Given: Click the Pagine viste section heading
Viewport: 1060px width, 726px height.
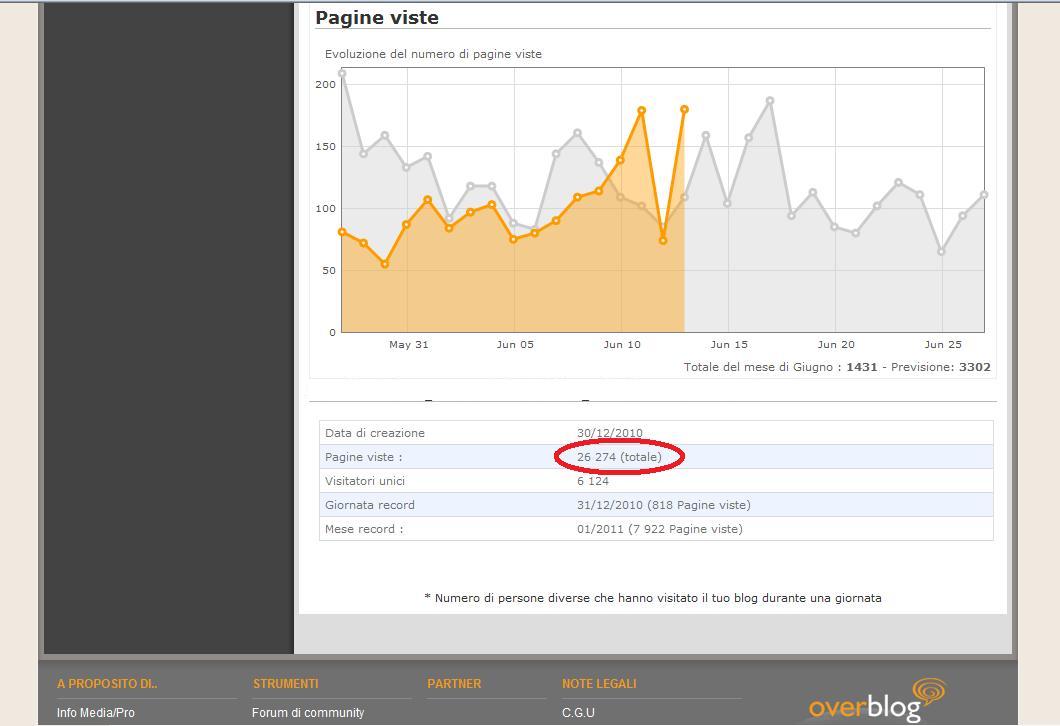Looking at the screenshot, I should [377, 18].
